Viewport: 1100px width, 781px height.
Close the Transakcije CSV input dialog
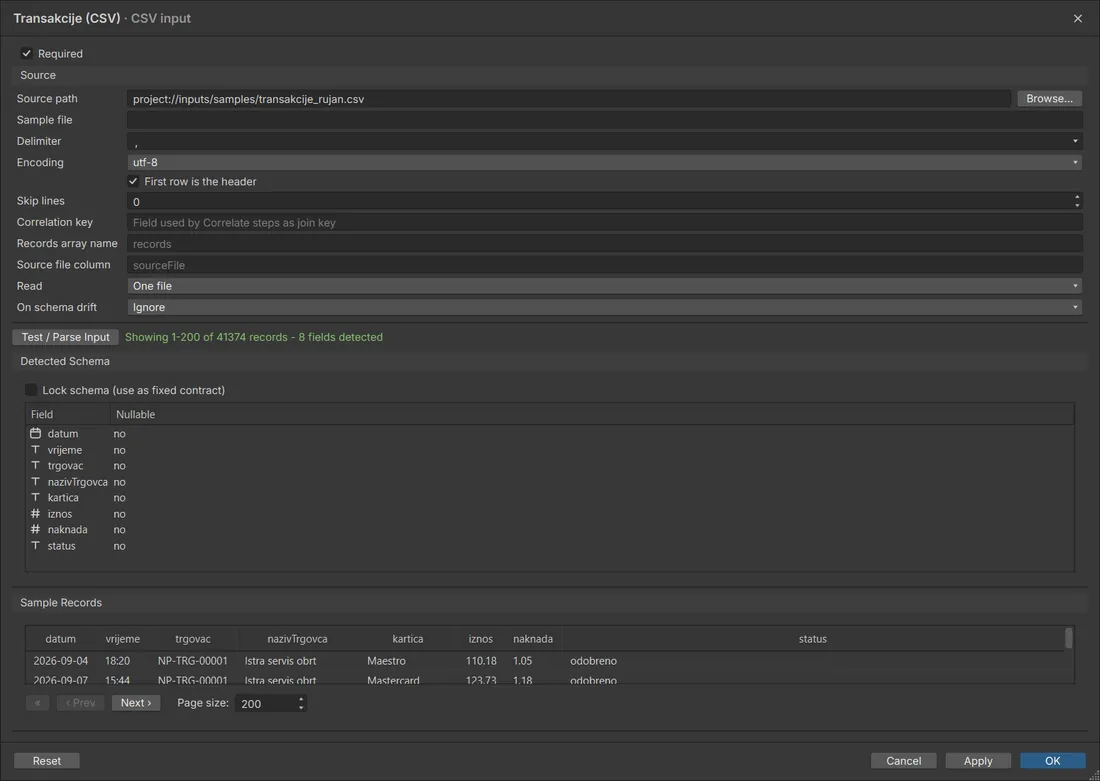(x=1078, y=18)
